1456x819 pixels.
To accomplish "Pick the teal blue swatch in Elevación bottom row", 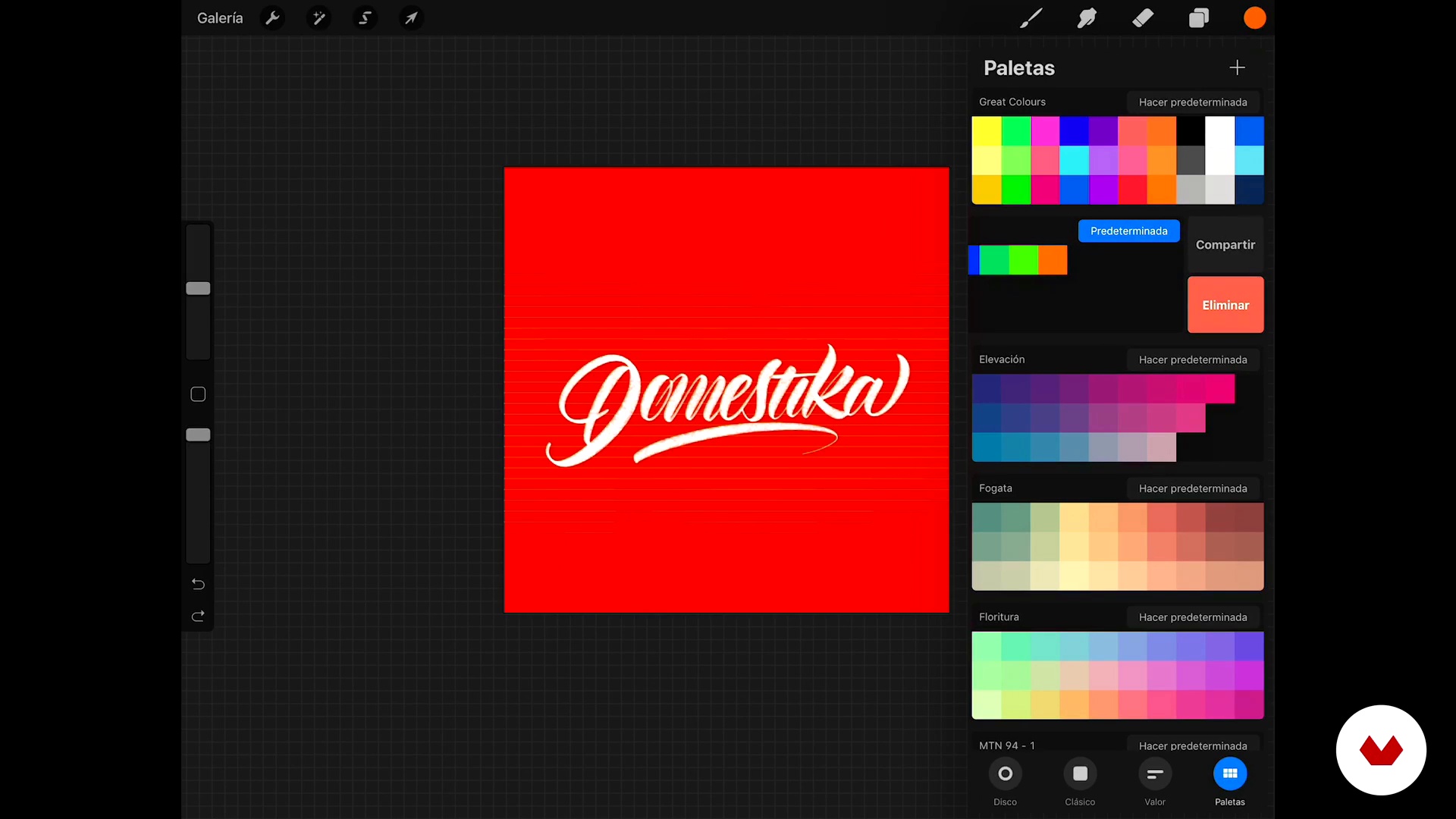I will point(987,447).
